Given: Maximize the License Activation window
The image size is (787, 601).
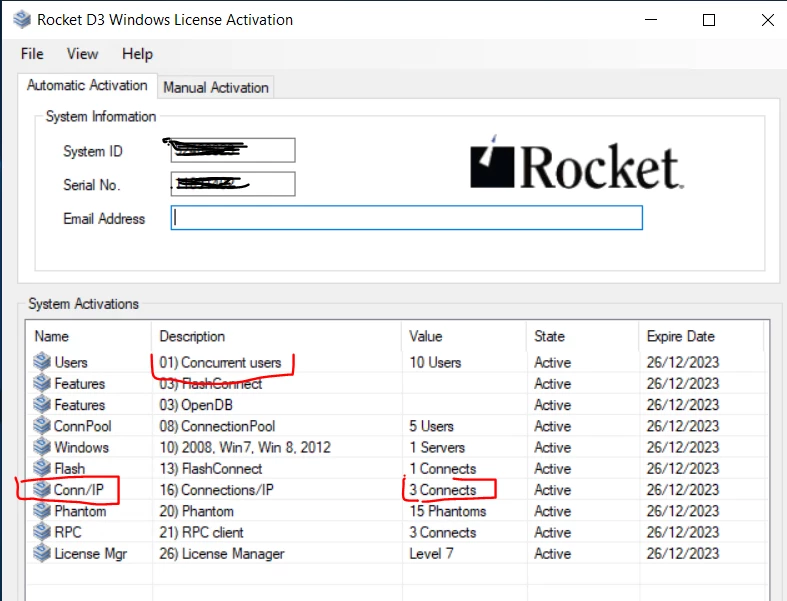Looking at the screenshot, I should (x=709, y=20).
